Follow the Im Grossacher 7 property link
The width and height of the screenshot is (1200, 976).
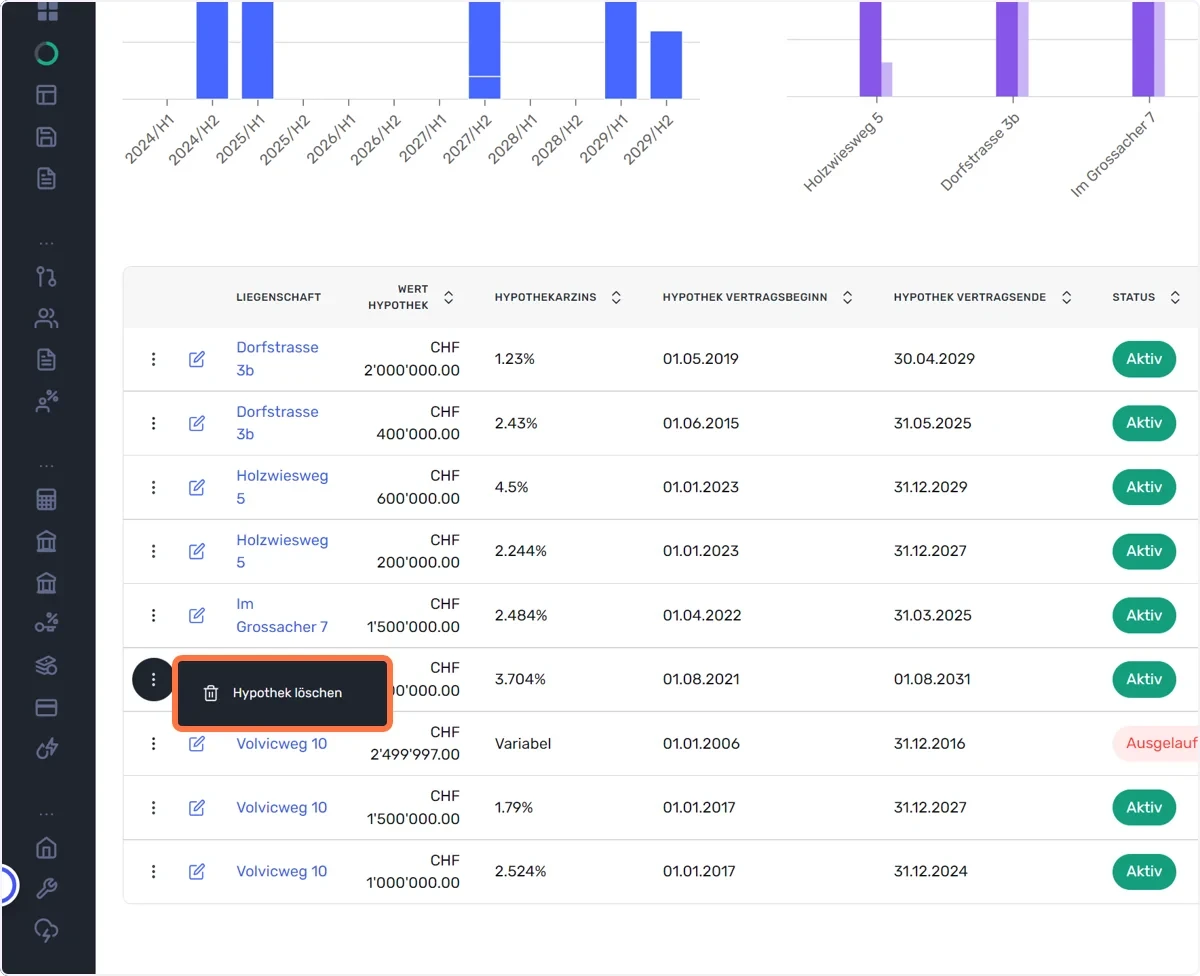coord(282,615)
